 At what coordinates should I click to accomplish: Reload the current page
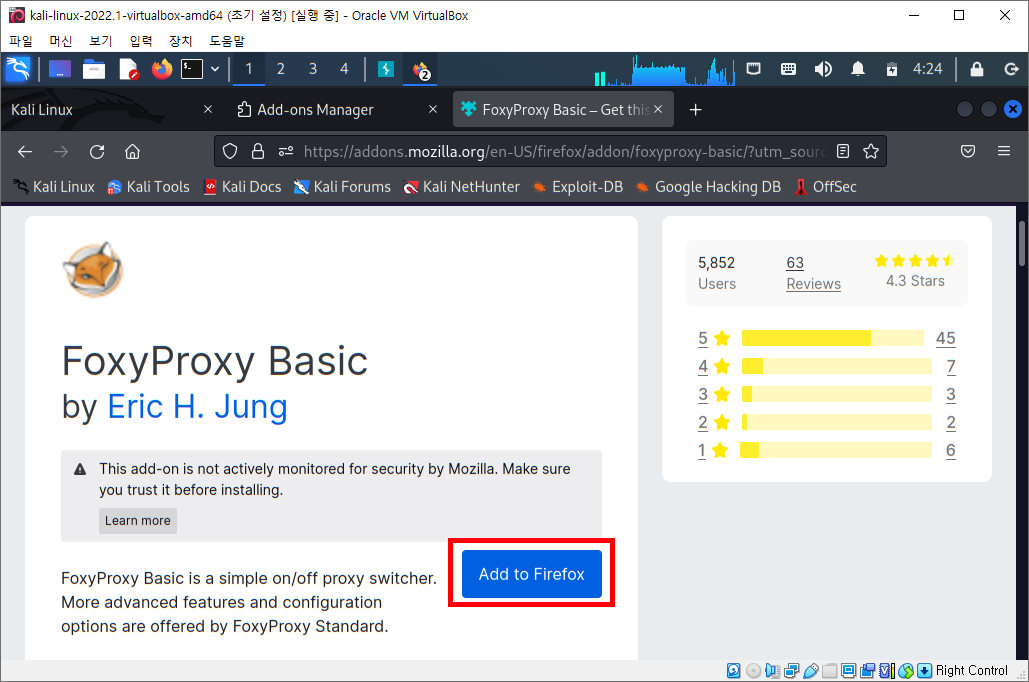(x=97, y=152)
